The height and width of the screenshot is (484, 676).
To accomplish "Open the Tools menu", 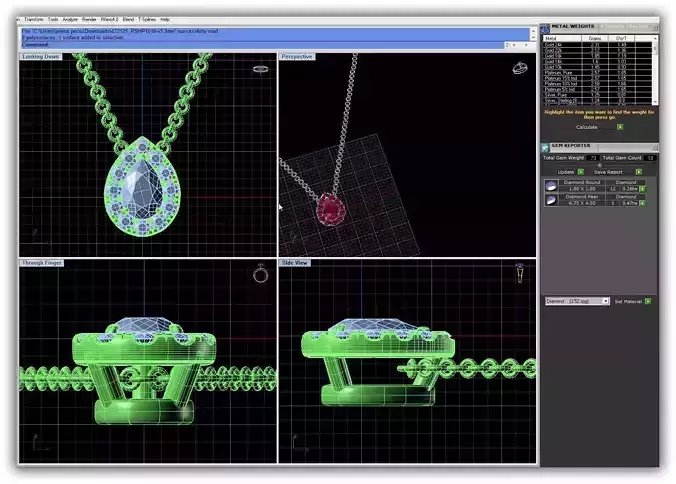I will (53, 20).
